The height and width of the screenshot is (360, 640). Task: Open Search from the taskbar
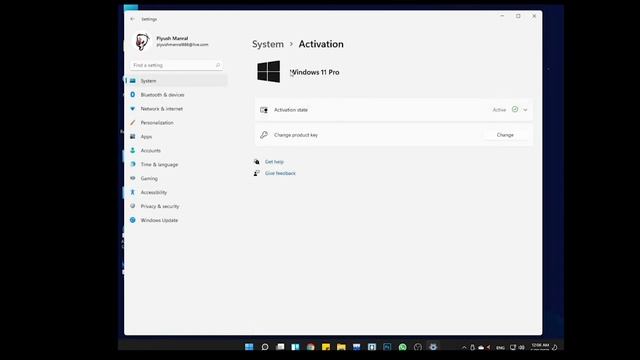(x=264, y=347)
